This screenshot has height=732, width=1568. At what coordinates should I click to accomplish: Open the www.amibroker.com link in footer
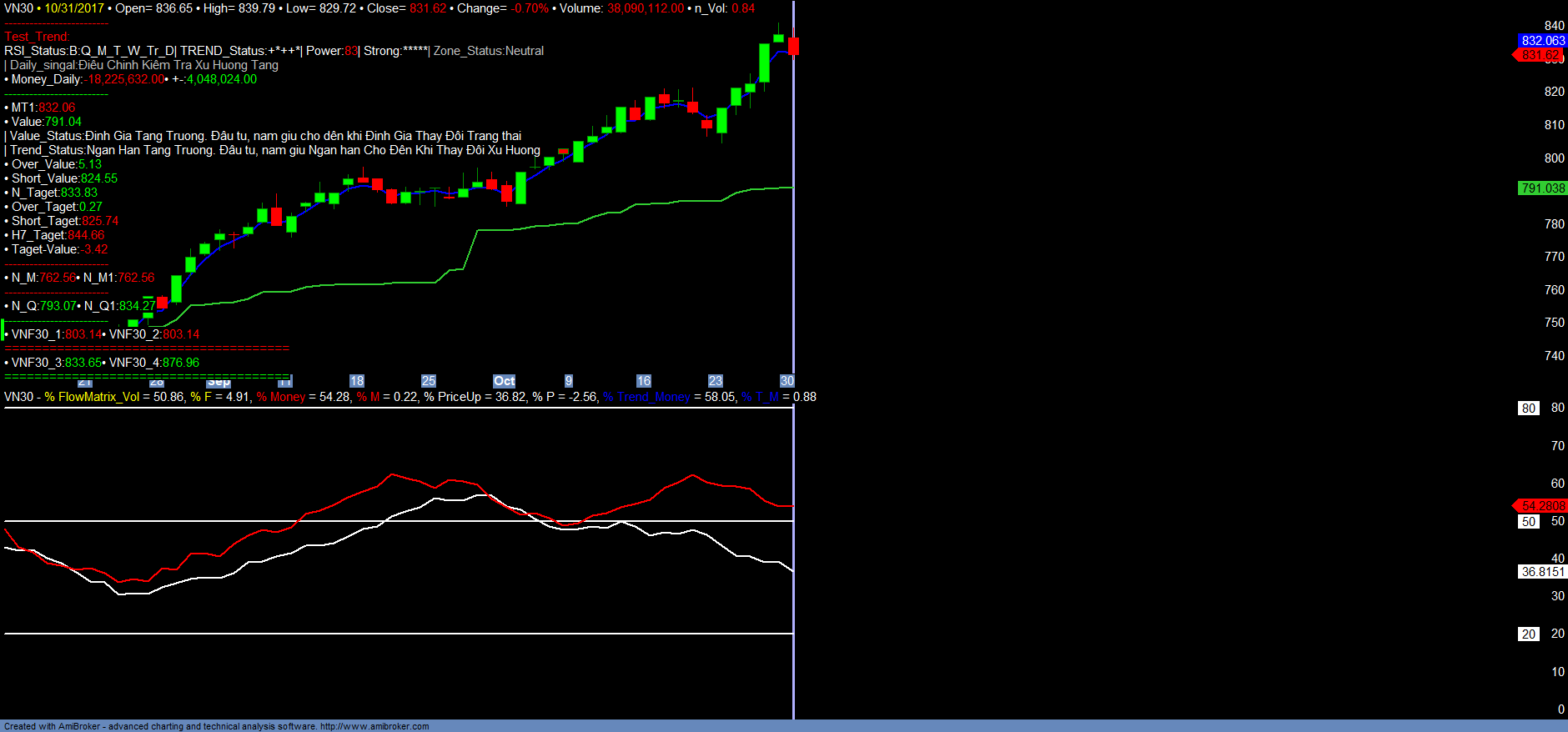374,726
